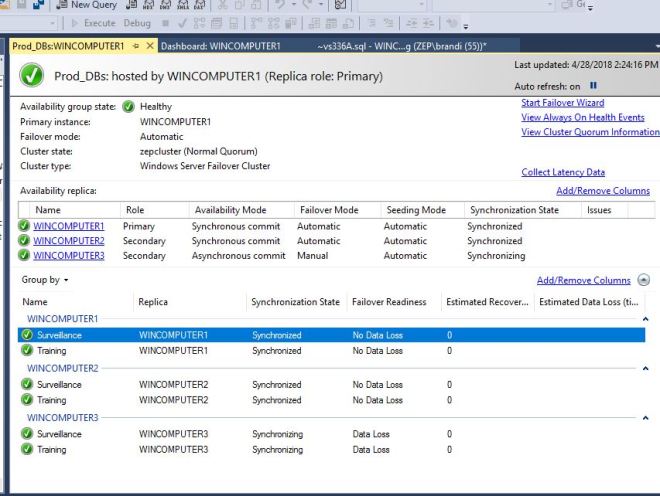Collapse the database panel with round chevron

(643, 281)
